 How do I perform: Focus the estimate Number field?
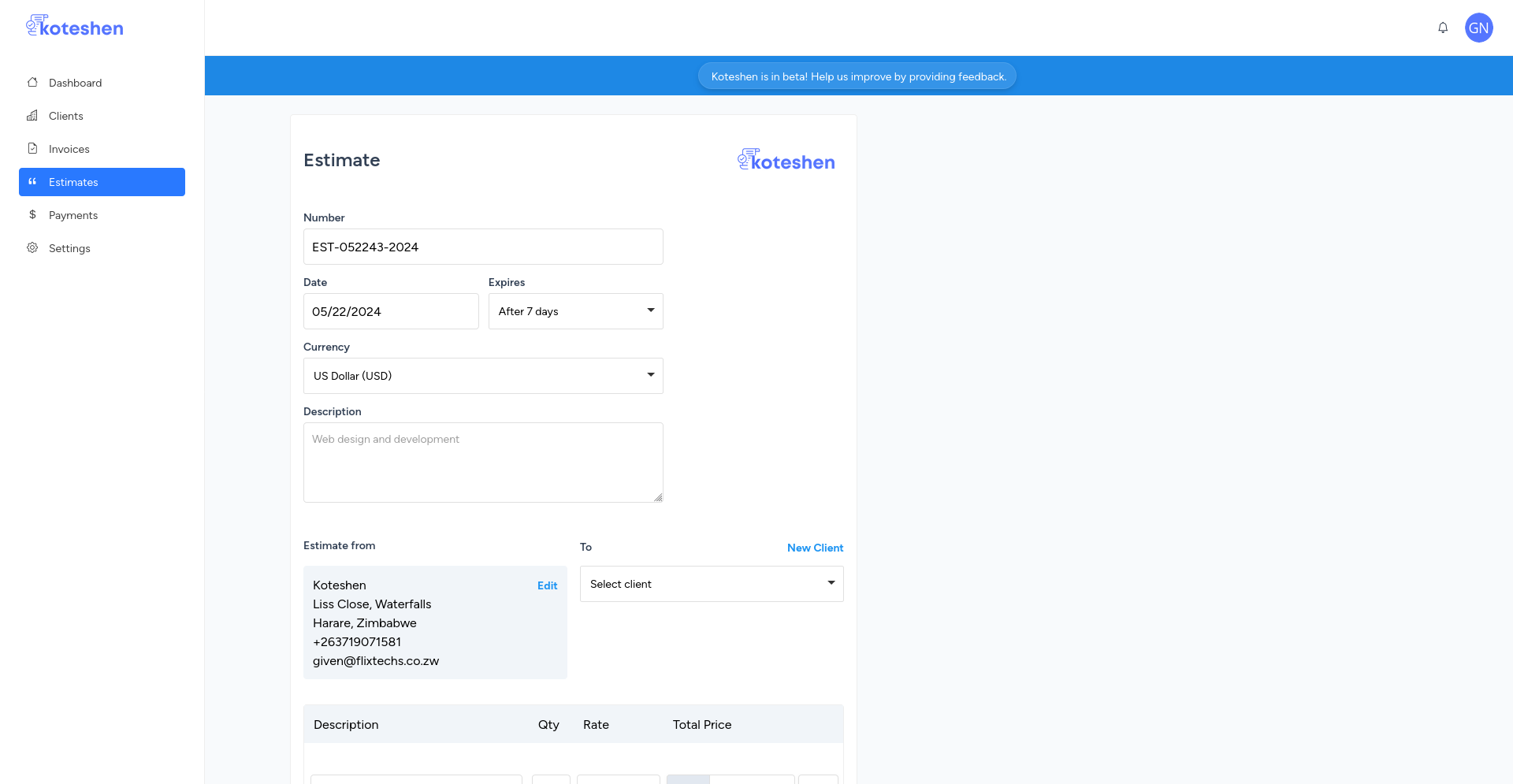coord(483,247)
